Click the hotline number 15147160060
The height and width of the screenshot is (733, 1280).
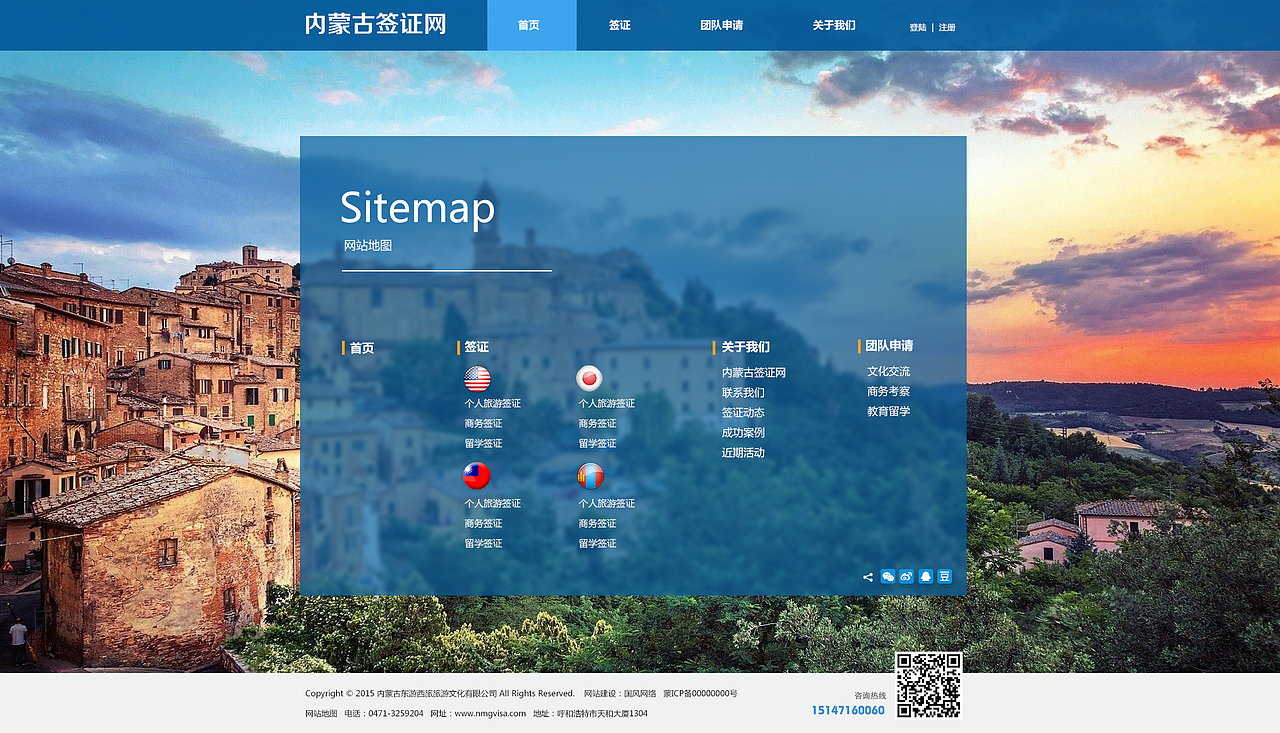(x=848, y=711)
